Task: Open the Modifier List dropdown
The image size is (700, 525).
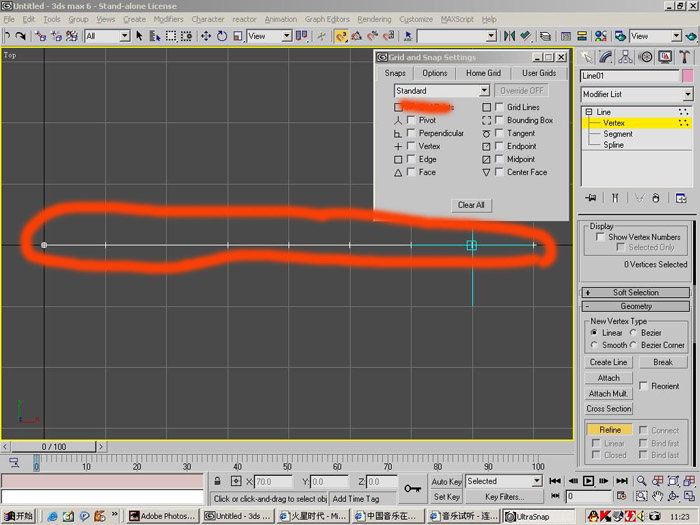Action: coord(637,94)
